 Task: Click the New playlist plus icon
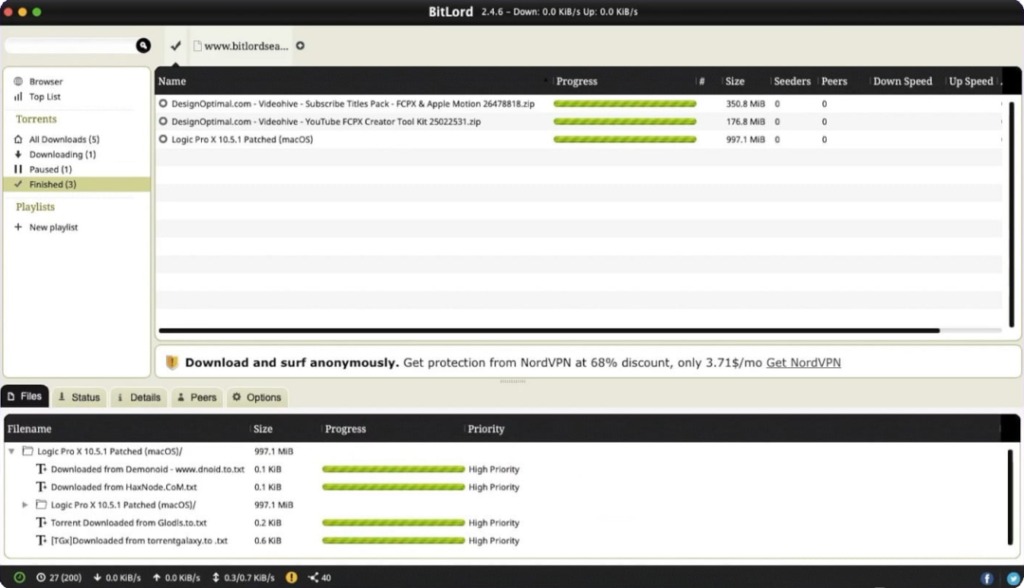click(x=18, y=227)
